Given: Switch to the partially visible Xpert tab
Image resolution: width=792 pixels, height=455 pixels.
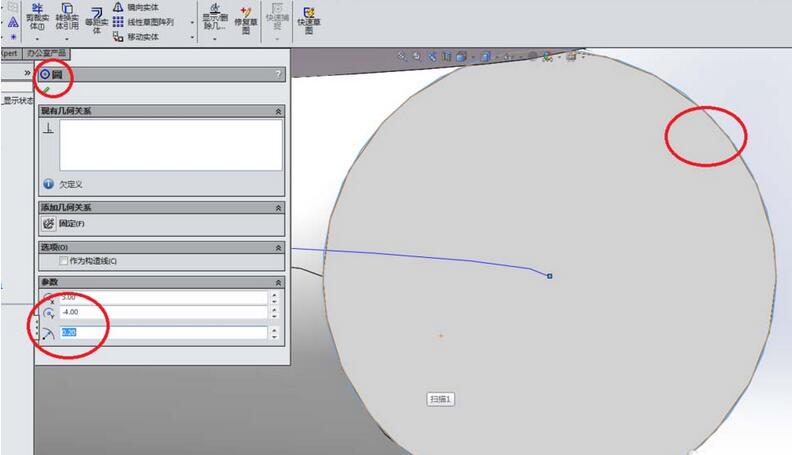Looking at the screenshot, I should click(10, 53).
